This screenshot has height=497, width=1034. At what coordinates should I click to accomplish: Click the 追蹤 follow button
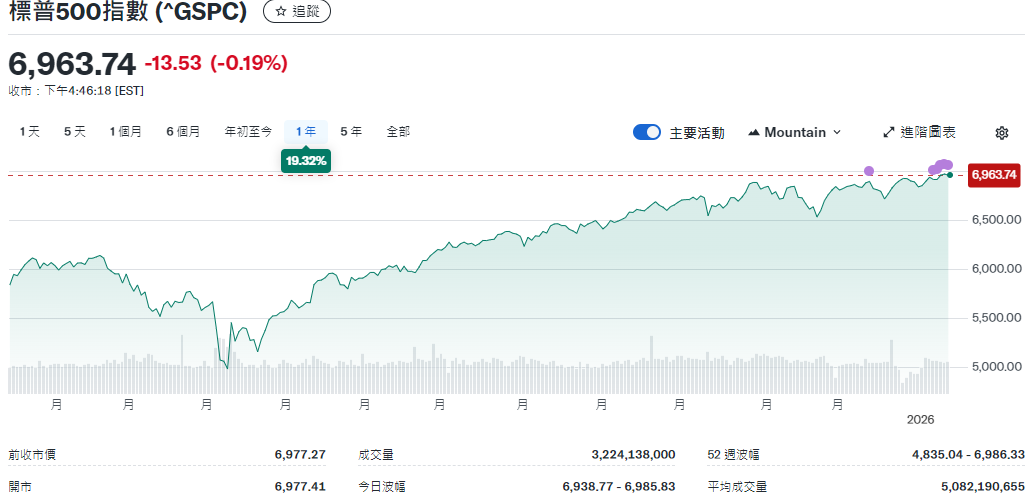tap(297, 11)
